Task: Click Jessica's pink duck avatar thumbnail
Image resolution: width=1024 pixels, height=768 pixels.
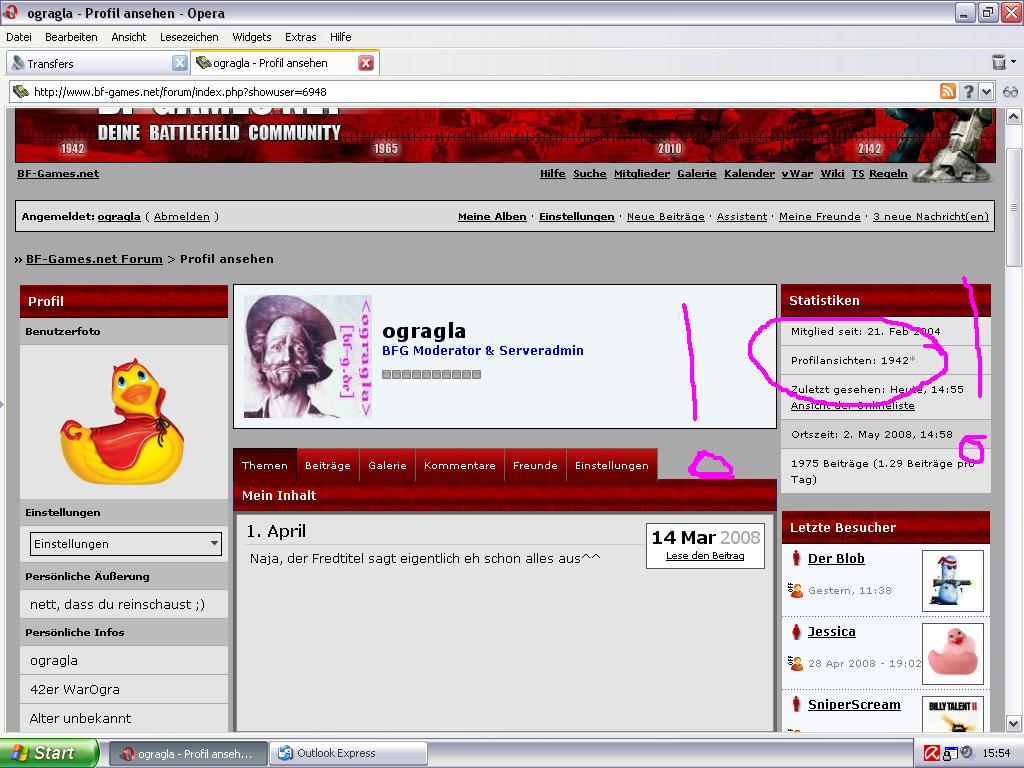Action: pos(952,654)
